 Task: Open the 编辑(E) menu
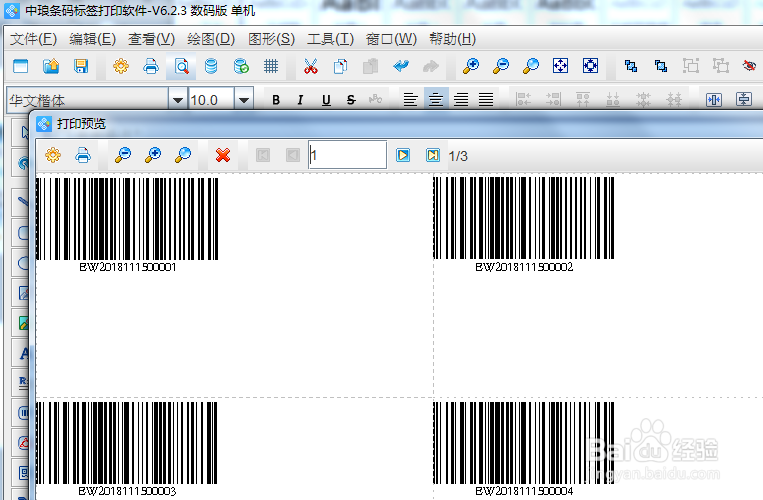tap(92, 39)
